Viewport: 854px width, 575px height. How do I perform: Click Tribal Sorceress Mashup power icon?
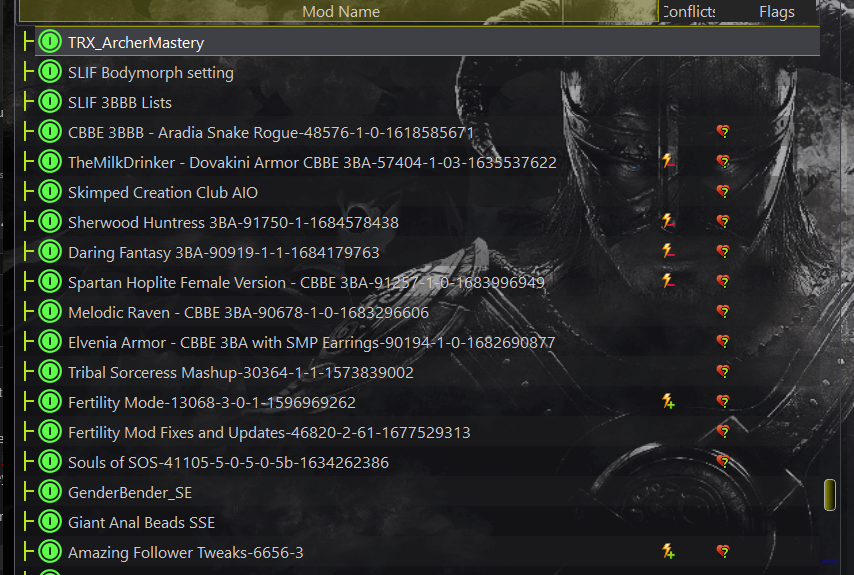[x=50, y=372]
